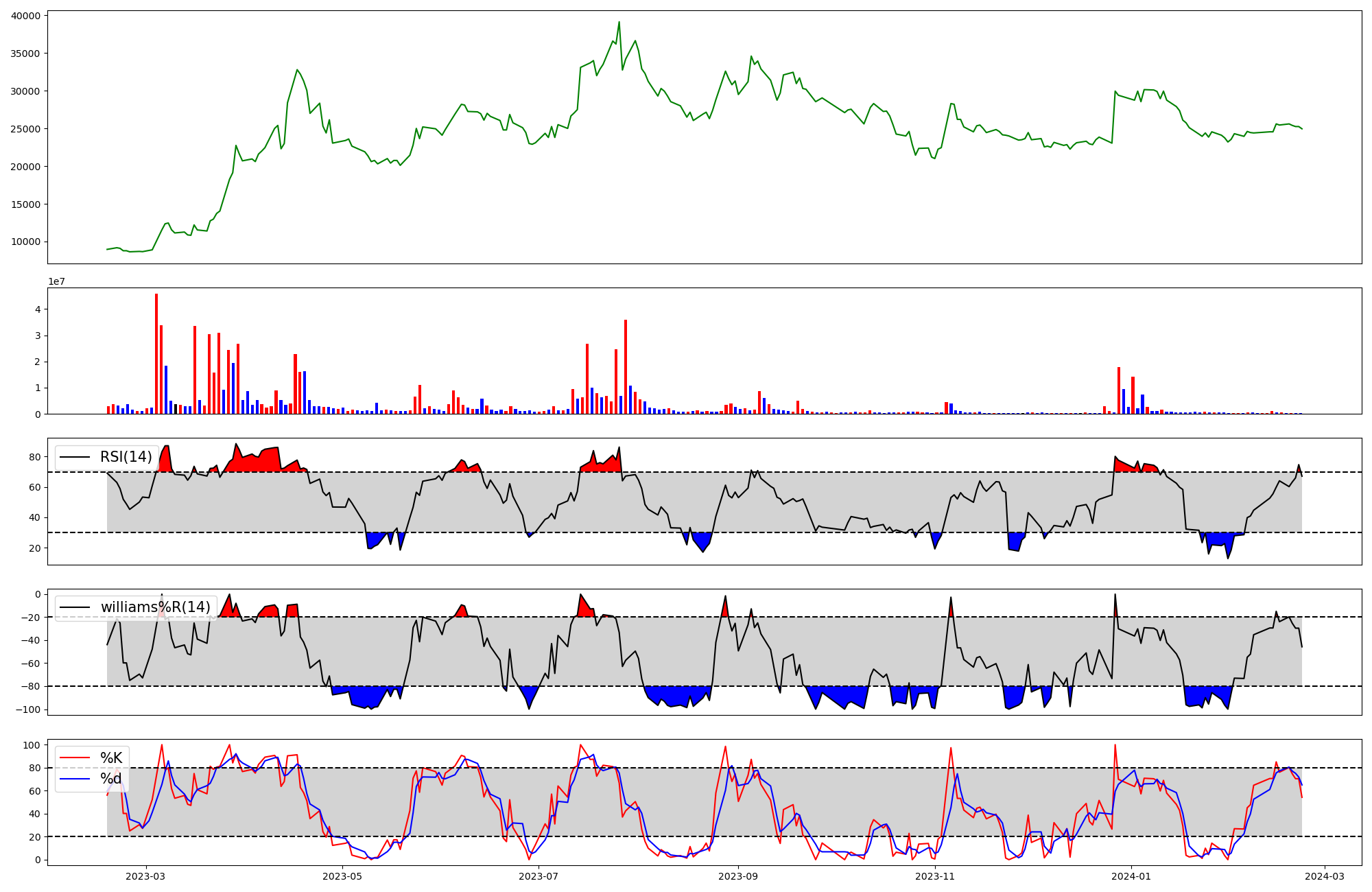Click the 10000 price axis tick label
Image resolution: width=1372 pixels, height=892 pixels.
[26, 242]
